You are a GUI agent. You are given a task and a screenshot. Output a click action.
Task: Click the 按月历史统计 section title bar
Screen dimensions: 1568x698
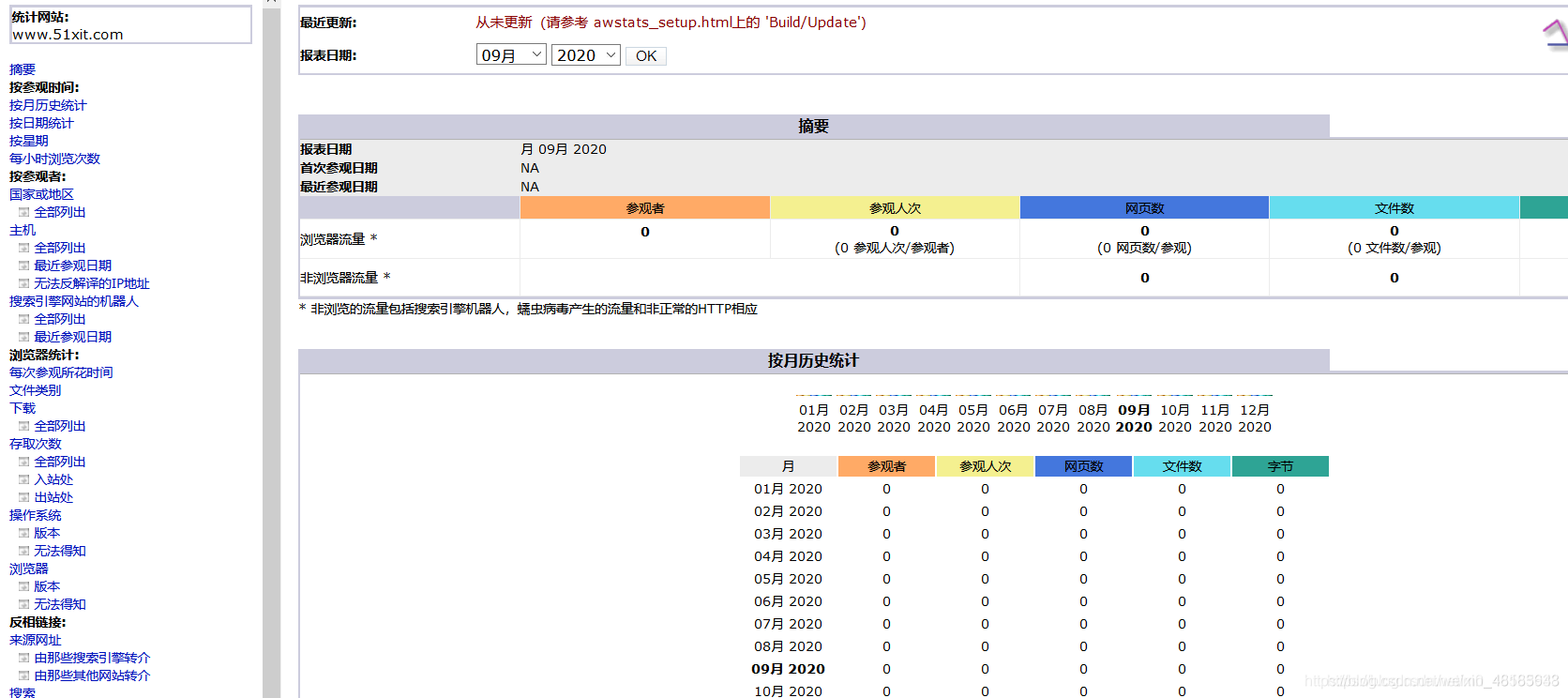814,360
